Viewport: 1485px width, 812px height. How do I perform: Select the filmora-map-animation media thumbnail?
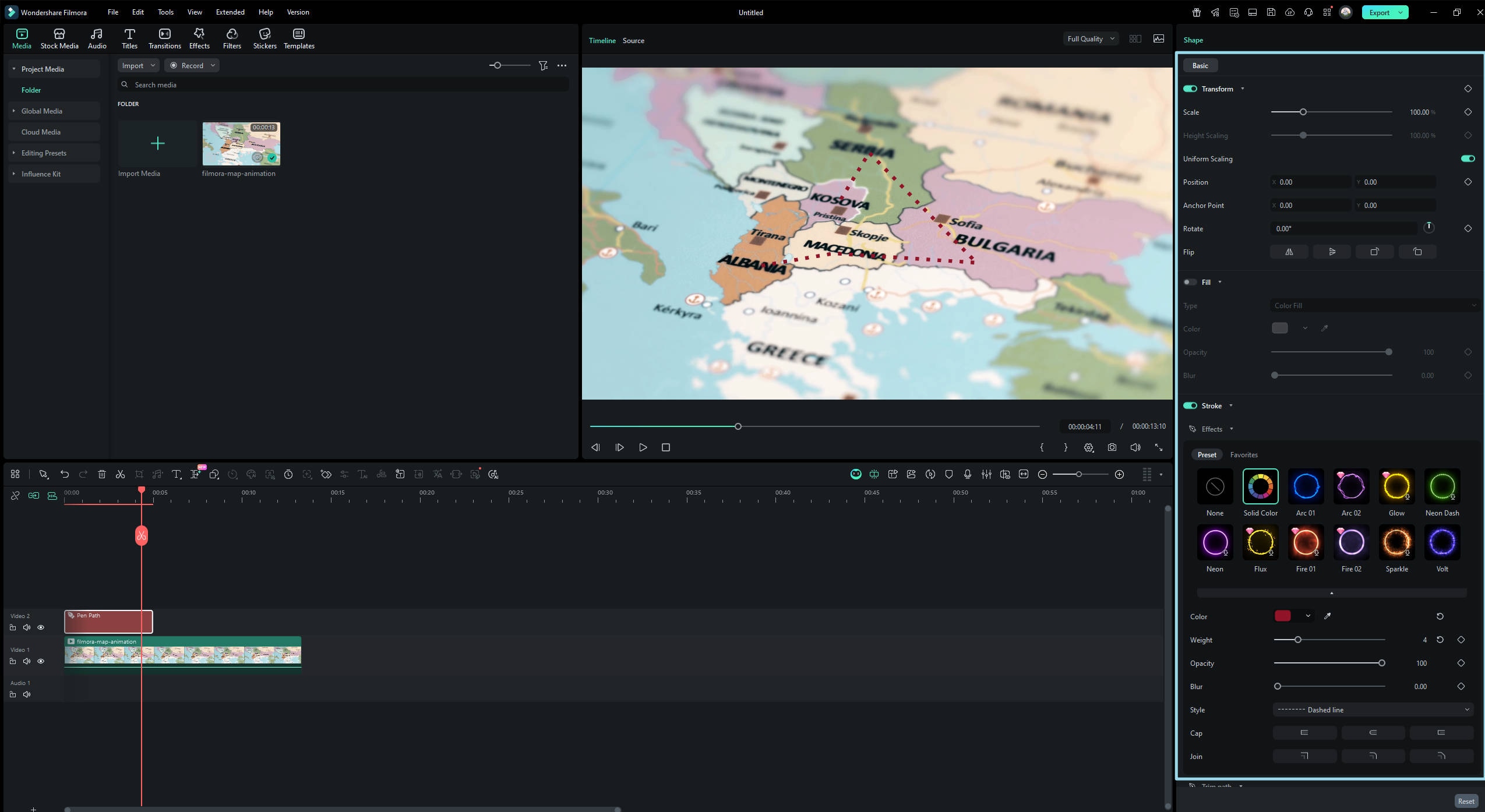click(241, 143)
